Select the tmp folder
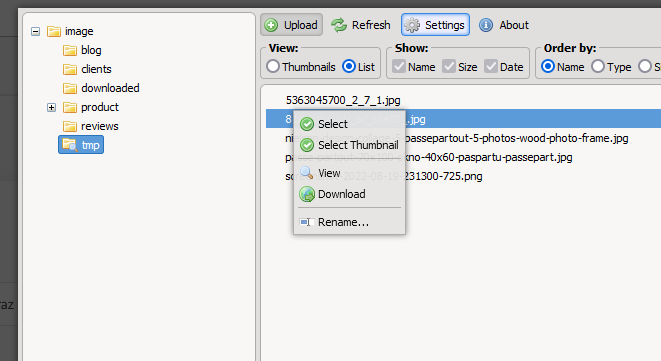 (81, 145)
